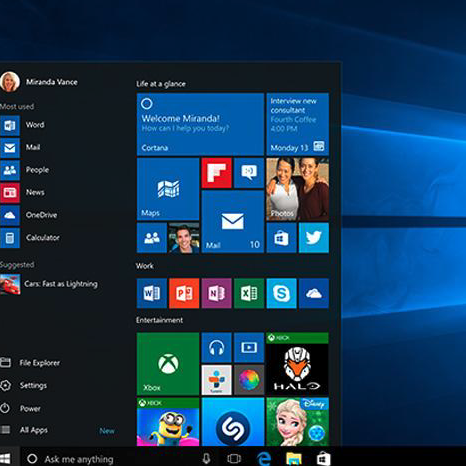Click the Ask me anything search box
This screenshot has width=466, height=466.
[110, 459]
